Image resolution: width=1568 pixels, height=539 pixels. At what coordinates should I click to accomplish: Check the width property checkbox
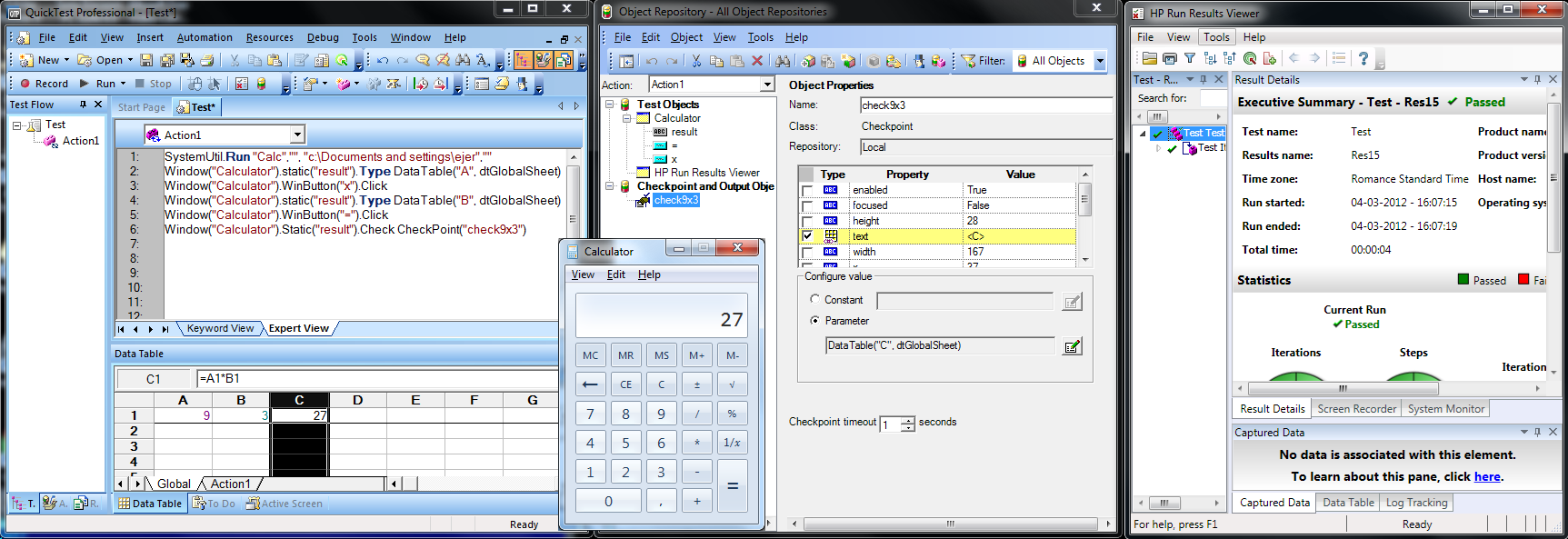click(x=807, y=252)
